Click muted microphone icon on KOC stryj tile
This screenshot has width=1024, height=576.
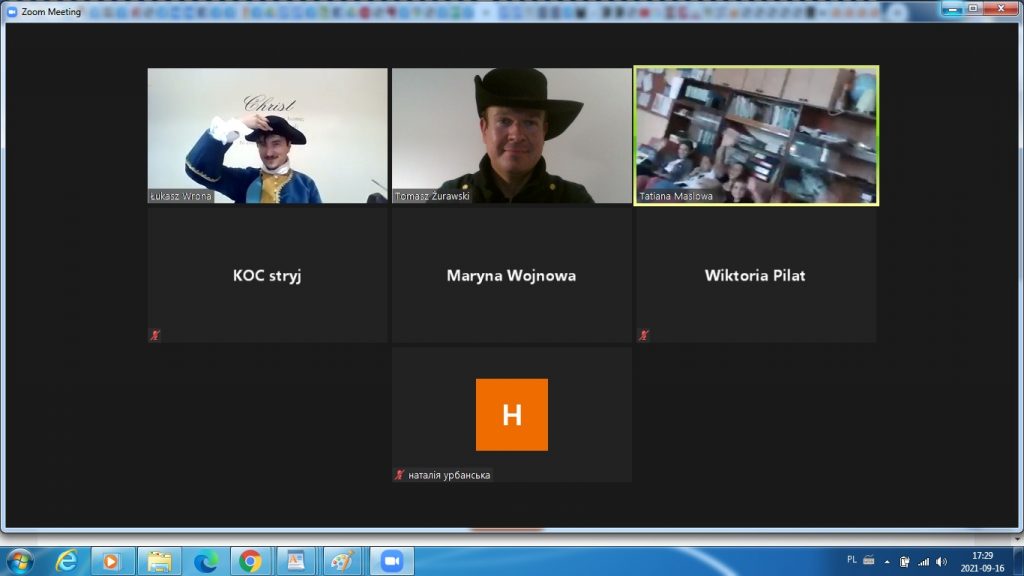155,335
